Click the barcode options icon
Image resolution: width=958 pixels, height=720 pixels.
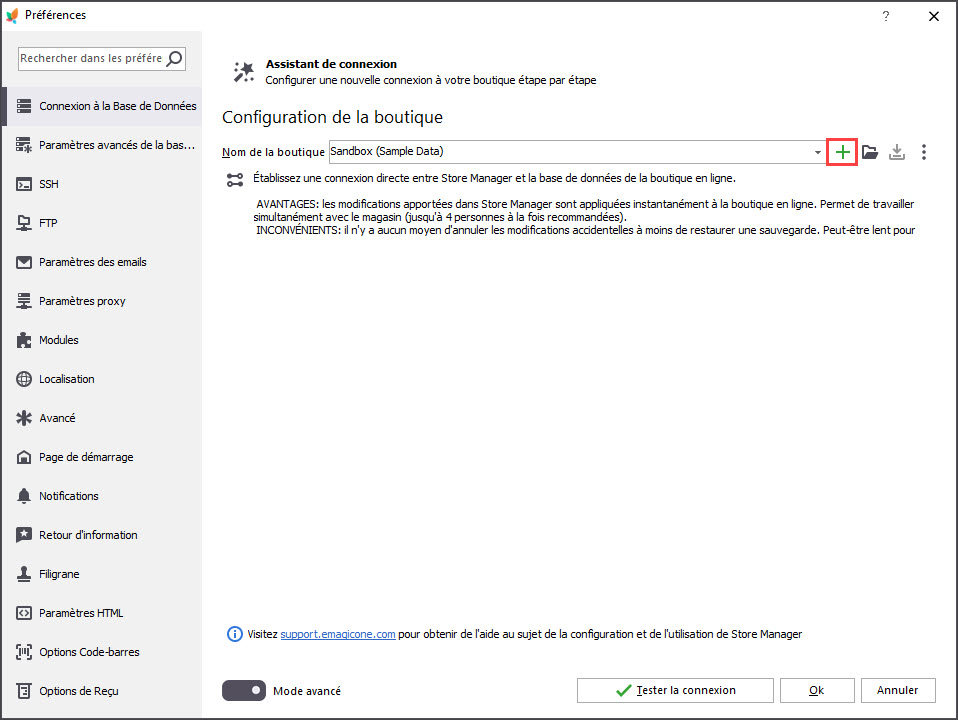[24, 652]
